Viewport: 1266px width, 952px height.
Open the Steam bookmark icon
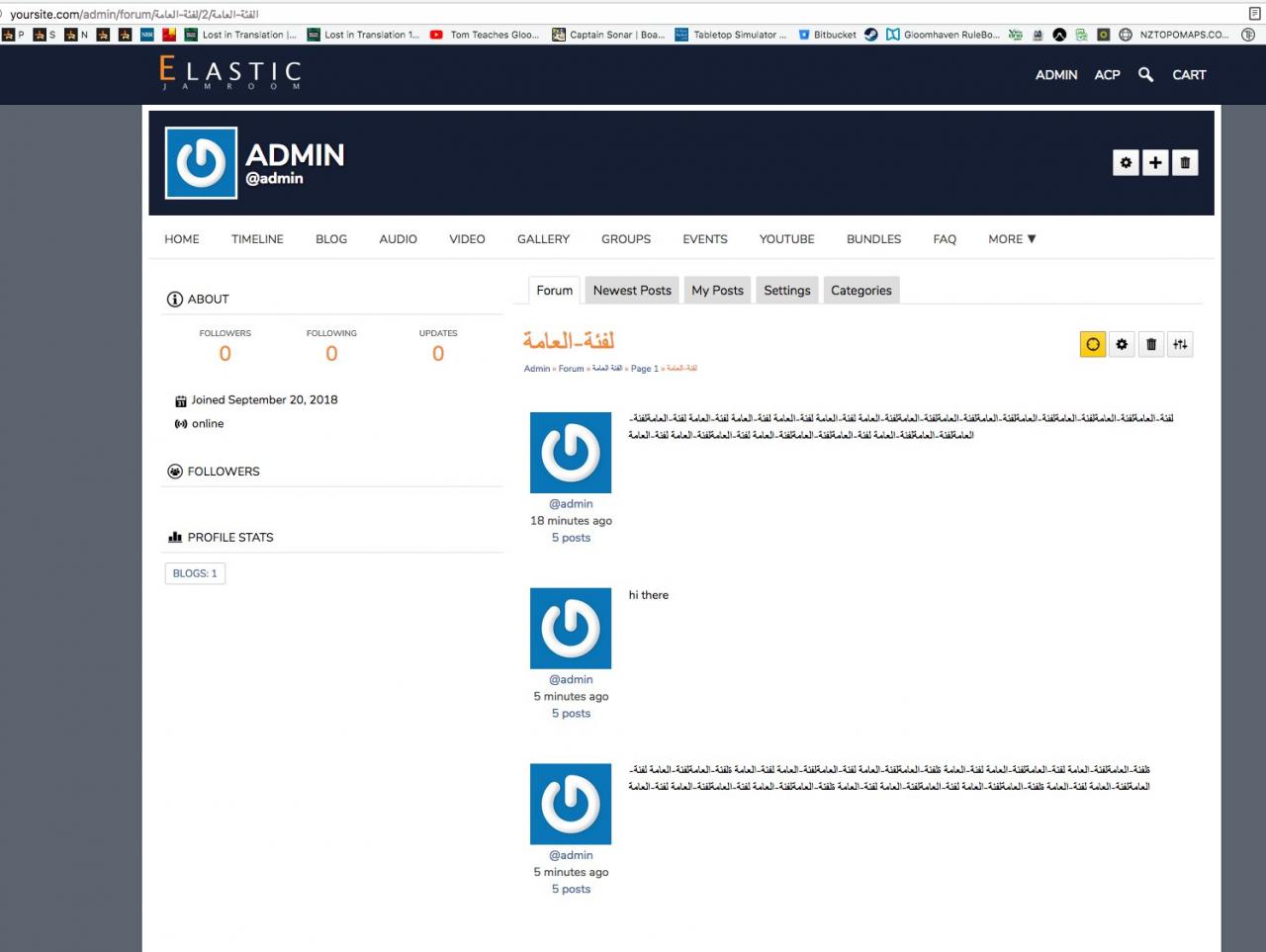coord(871,35)
